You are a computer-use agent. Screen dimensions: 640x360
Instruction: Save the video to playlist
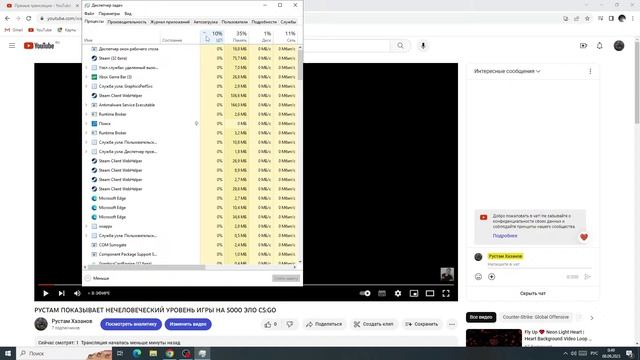[x=422, y=324]
